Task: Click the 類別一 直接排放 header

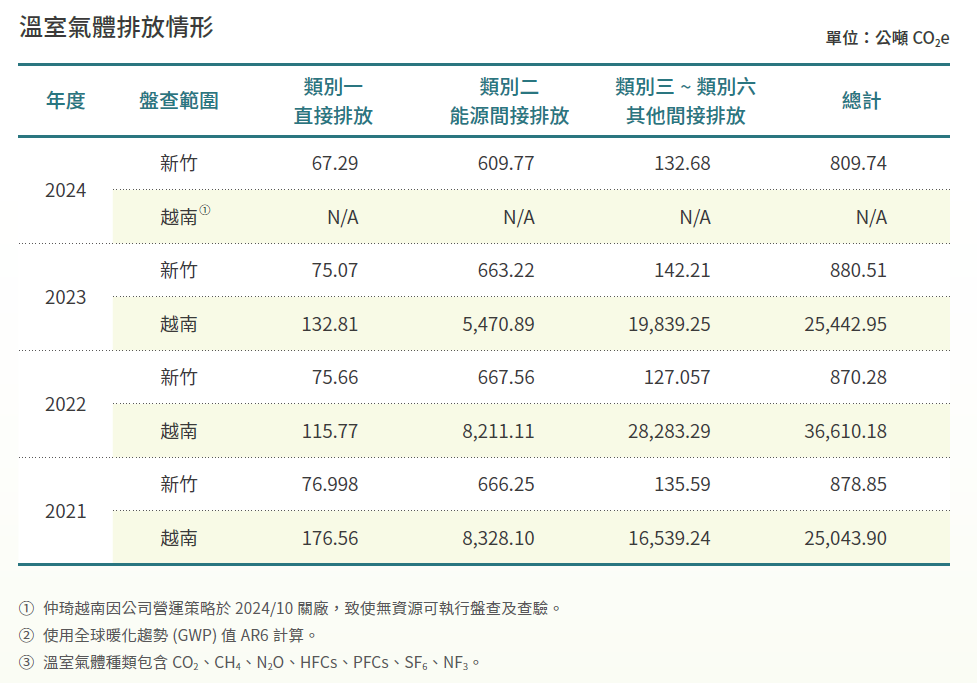Action: tap(332, 101)
